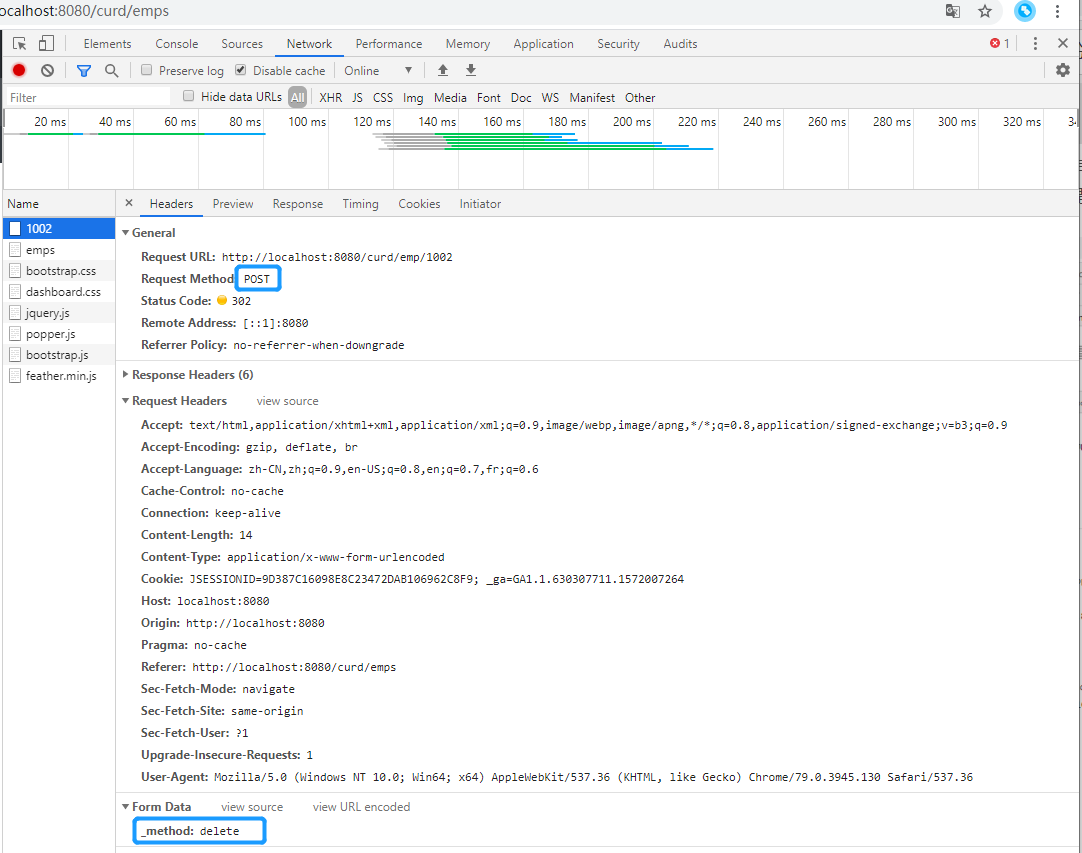Uncheck the Disable cache option
Image resolution: width=1082 pixels, height=853 pixels.
tap(240, 70)
